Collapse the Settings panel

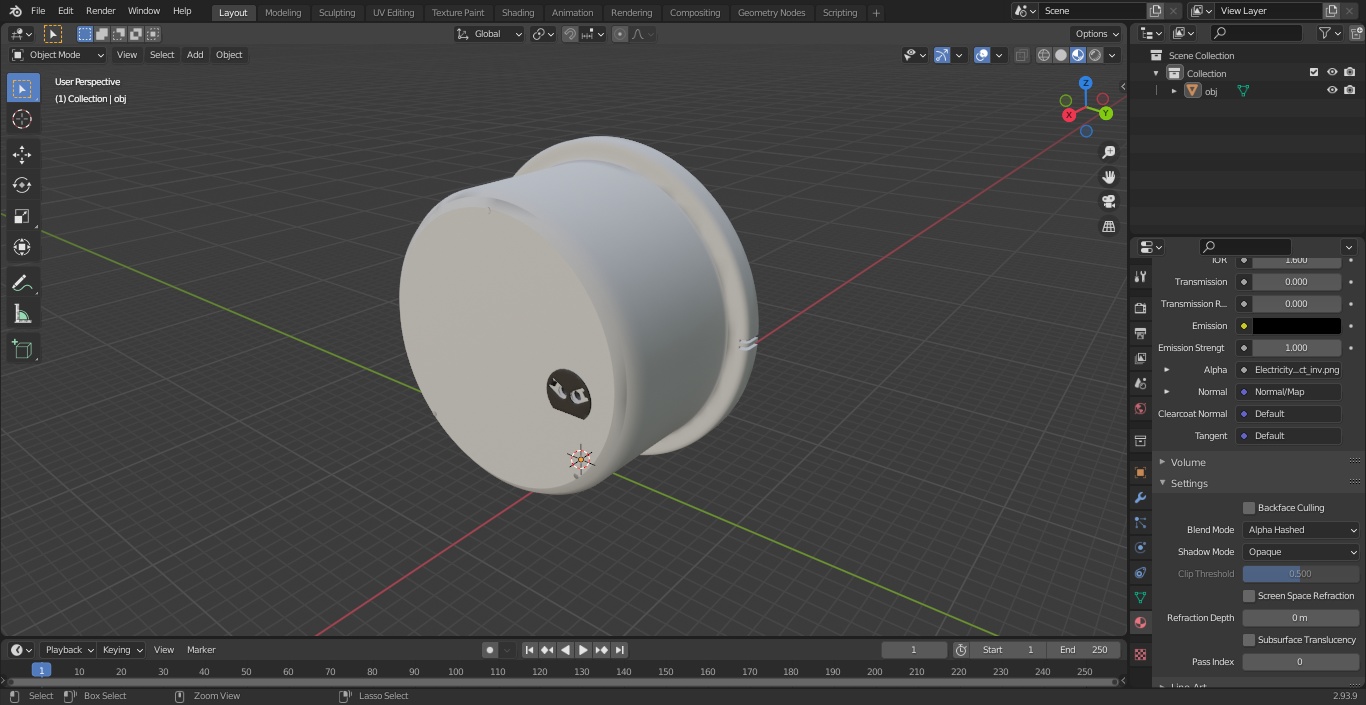[1188, 483]
